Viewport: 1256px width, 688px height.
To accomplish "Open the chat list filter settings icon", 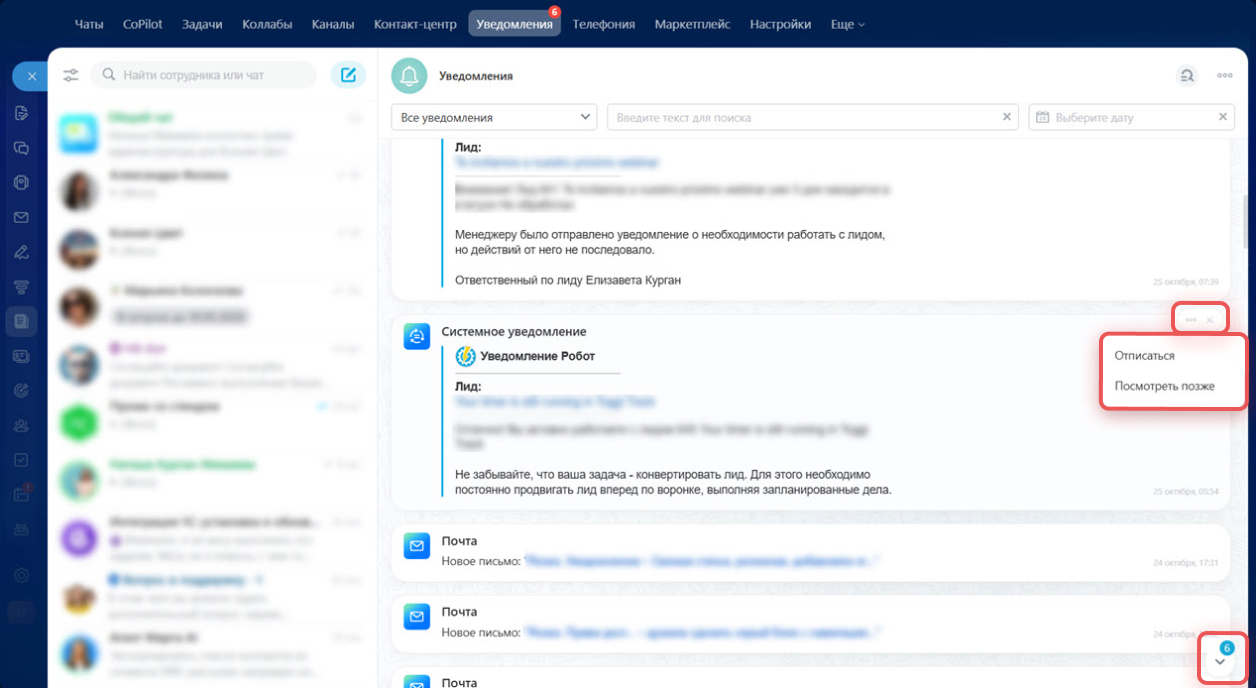I will 70,75.
